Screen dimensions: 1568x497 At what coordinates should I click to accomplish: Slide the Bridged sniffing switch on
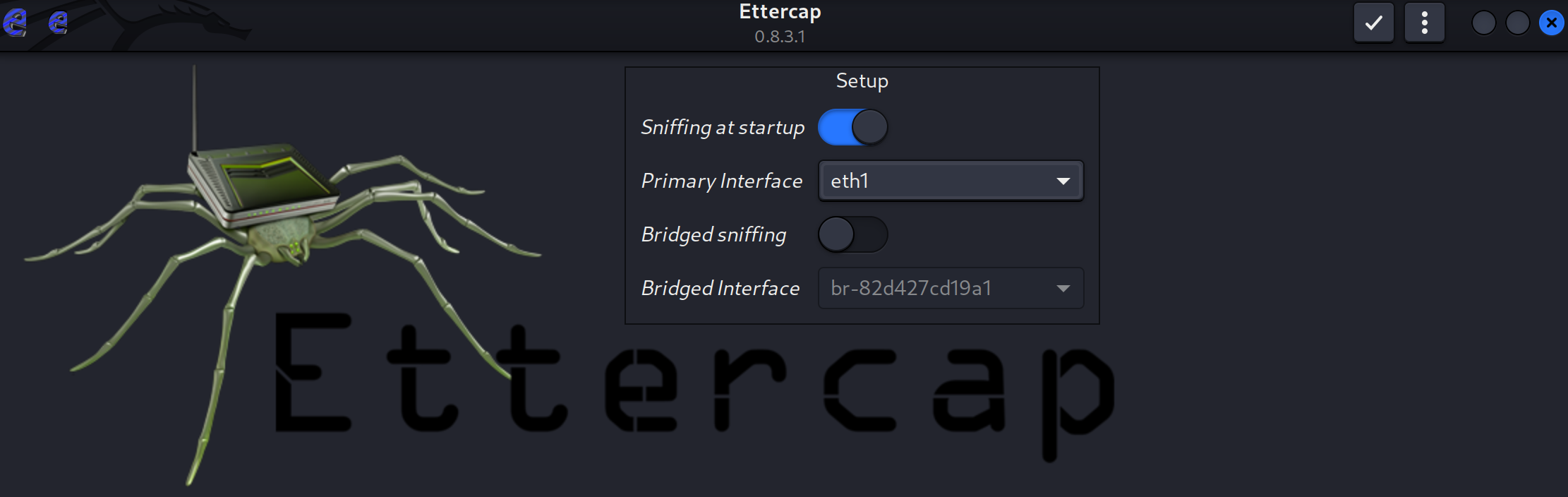[852, 234]
